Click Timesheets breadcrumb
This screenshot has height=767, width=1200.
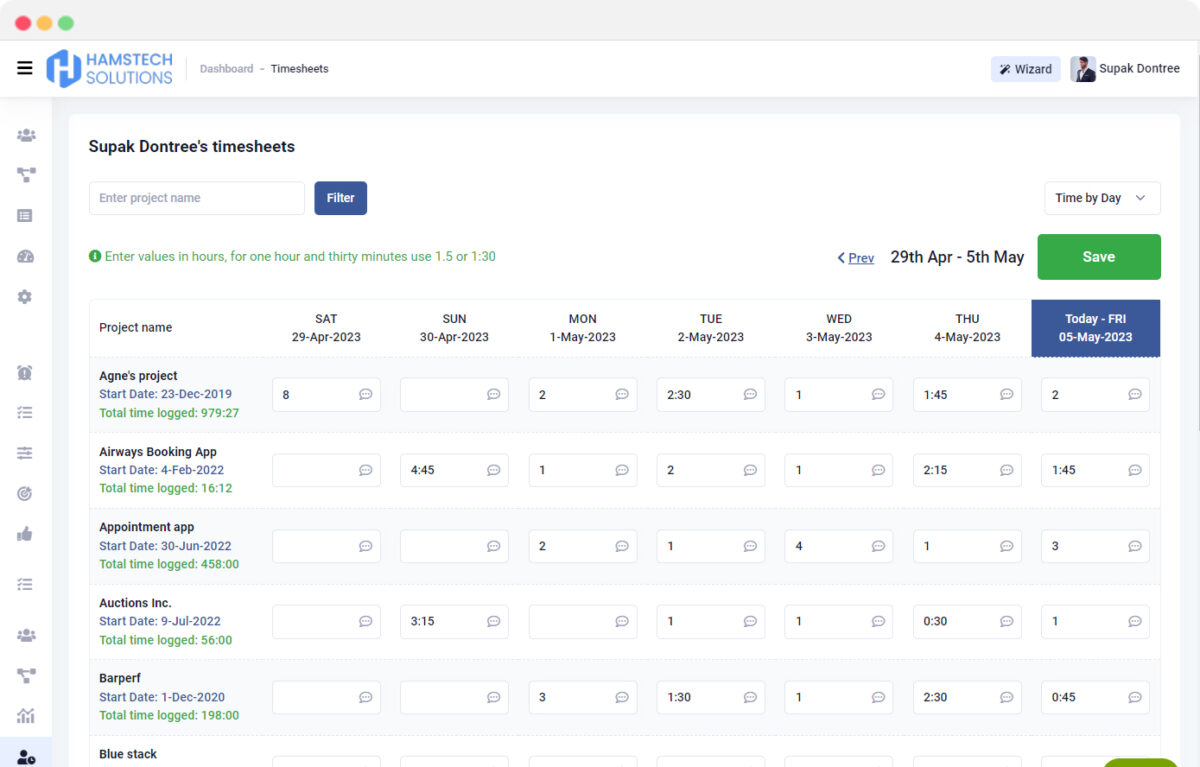coord(299,69)
